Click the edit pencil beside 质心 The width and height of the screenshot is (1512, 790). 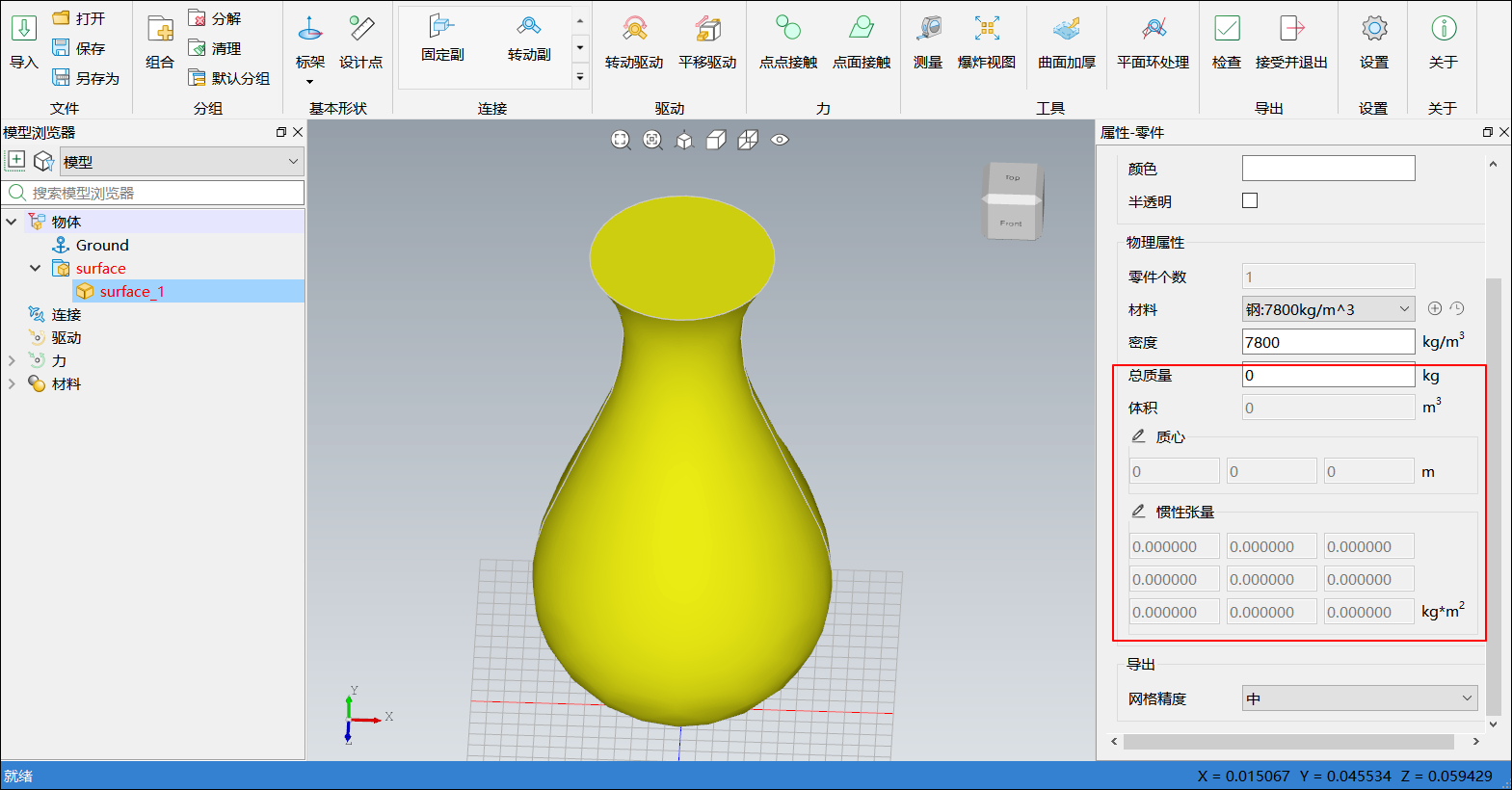(x=1138, y=435)
